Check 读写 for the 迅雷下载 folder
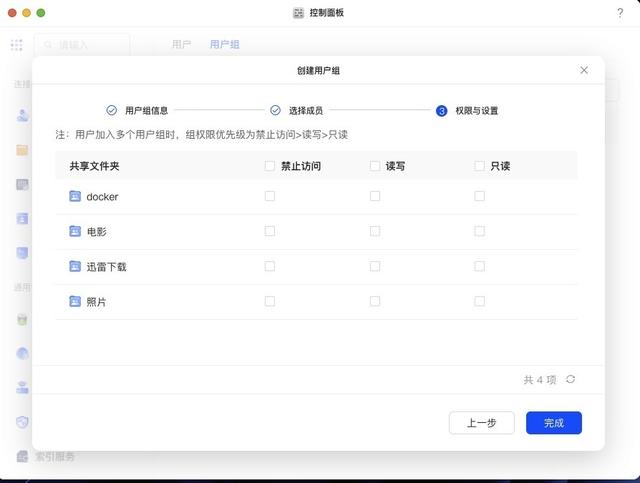 click(x=375, y=266)
